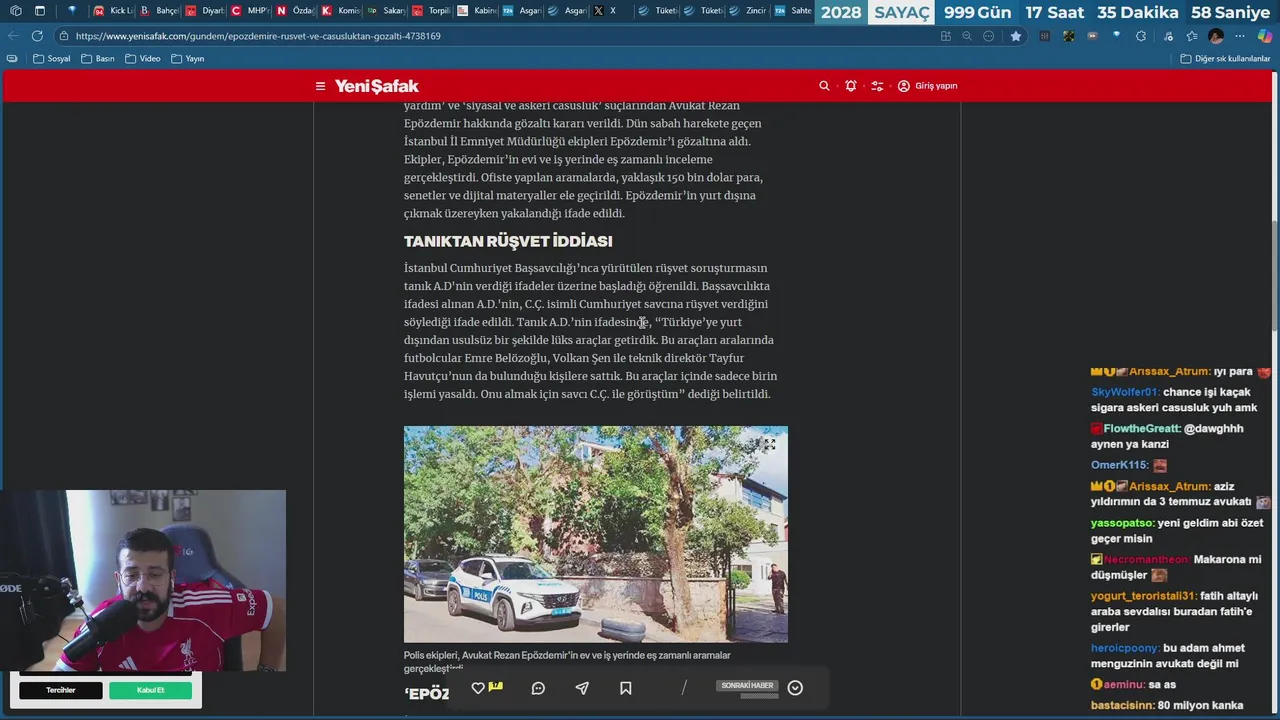Switch to the Sakary tab

tap(387, 11)
